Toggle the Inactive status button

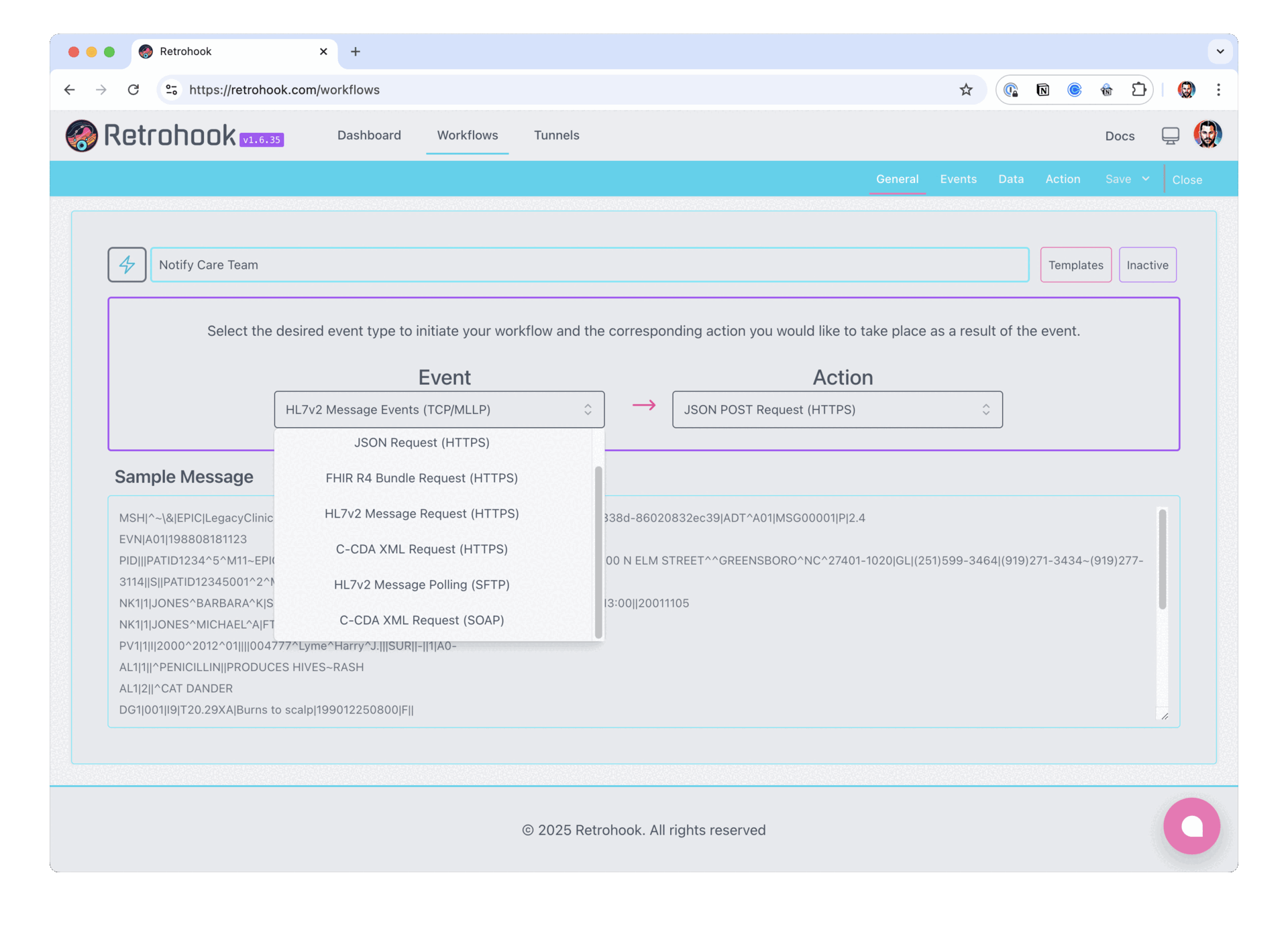(1147, 265)
